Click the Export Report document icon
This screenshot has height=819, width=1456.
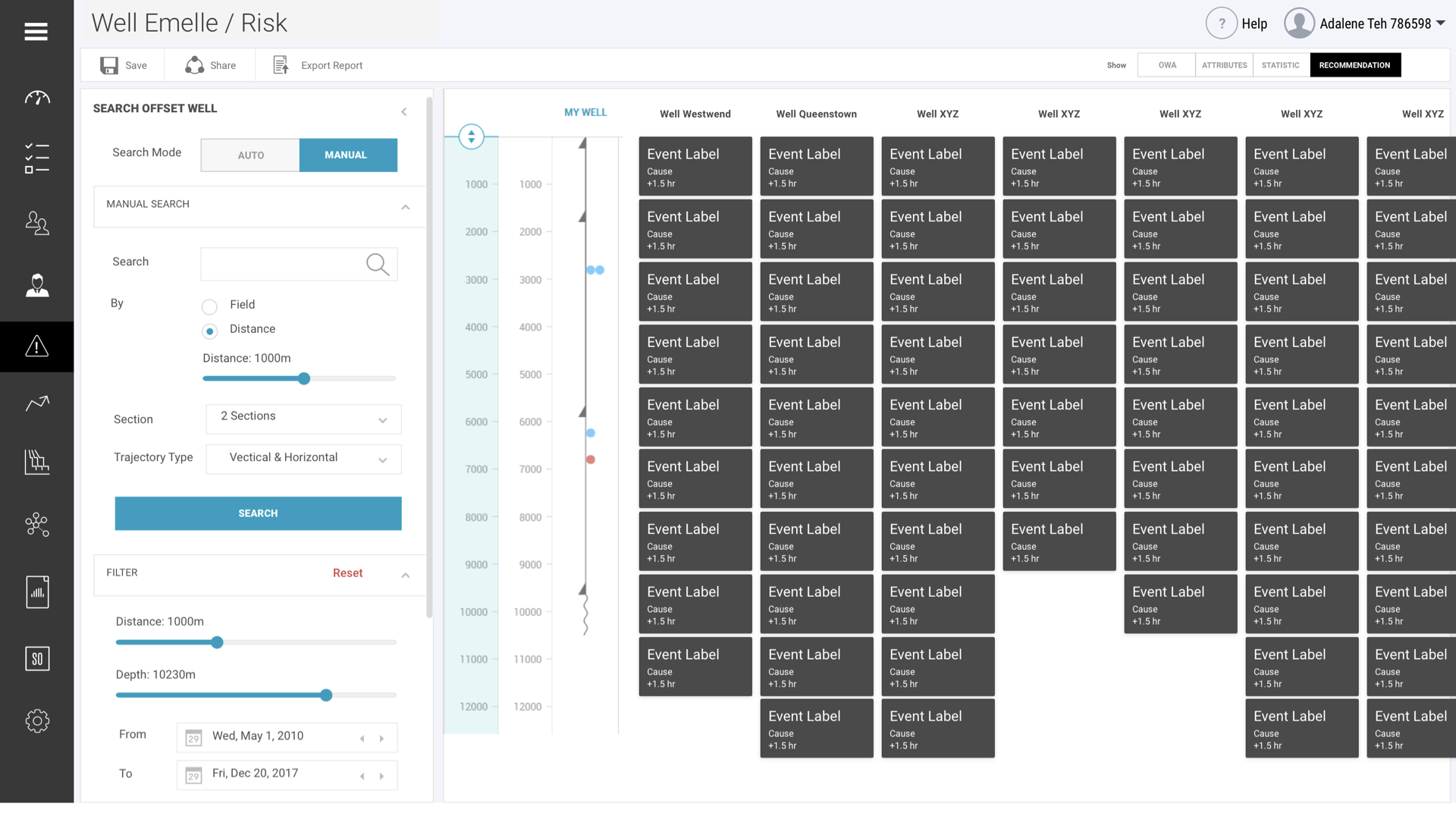click(281, 65)
